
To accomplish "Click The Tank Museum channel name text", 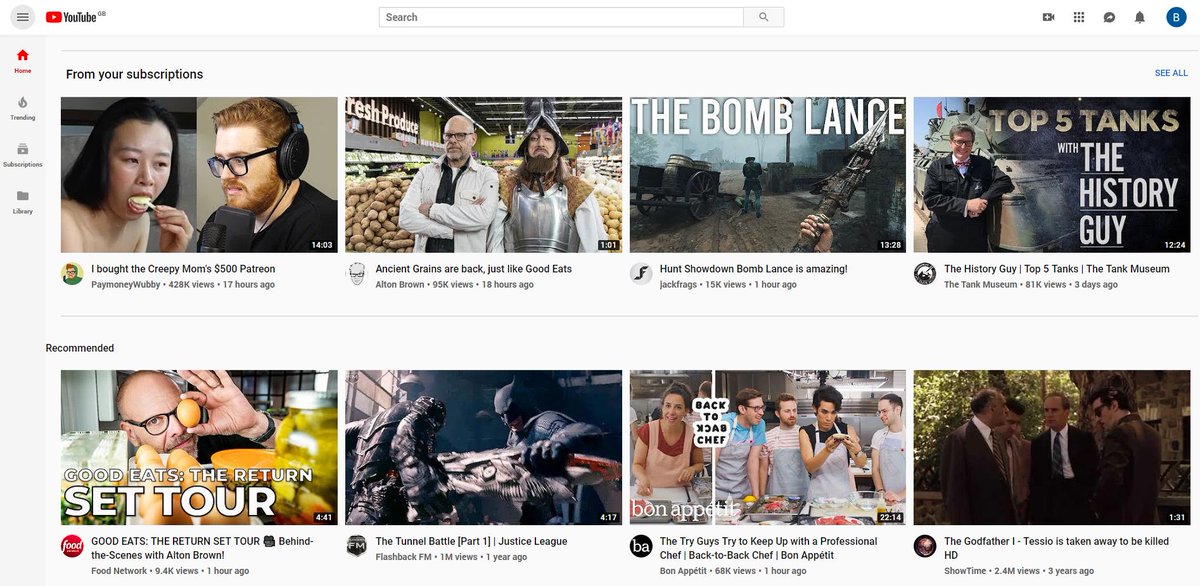I will tap(981, 285).
